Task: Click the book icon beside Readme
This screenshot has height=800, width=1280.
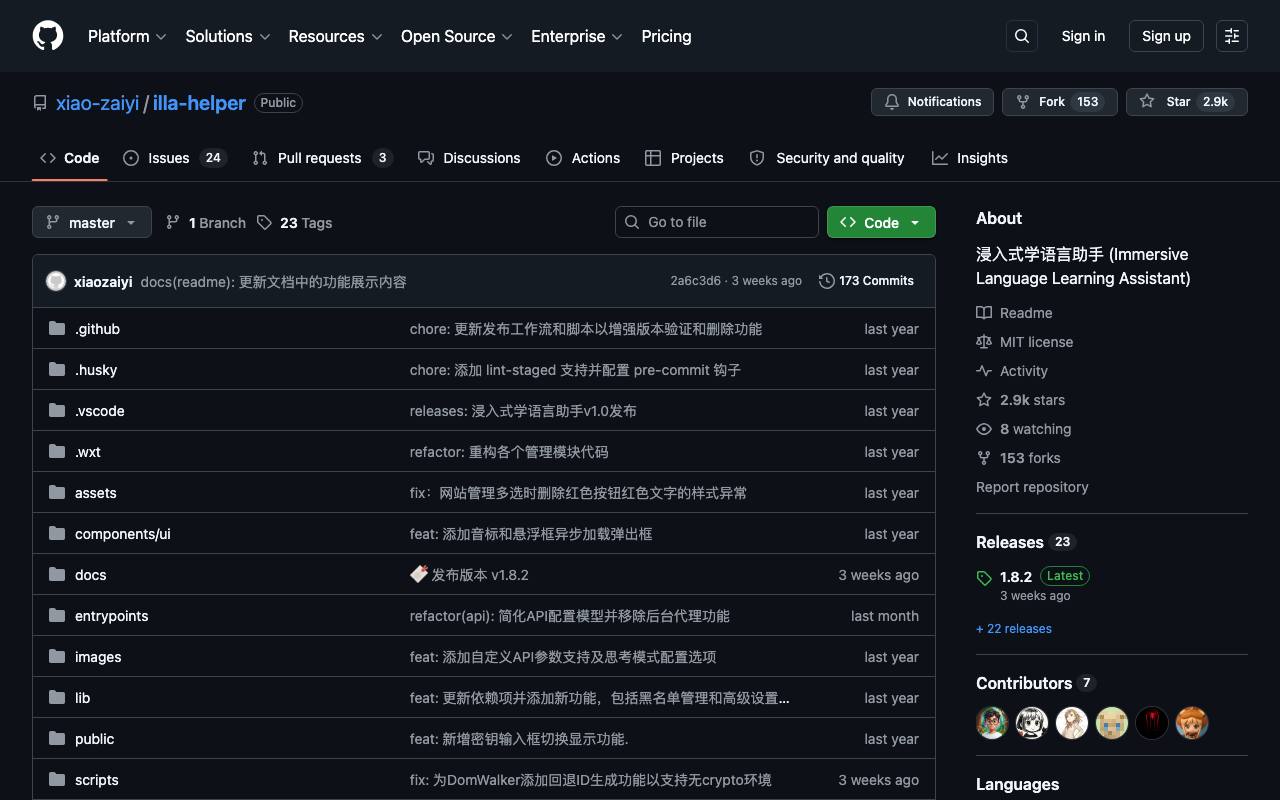Action: (984, 313)
